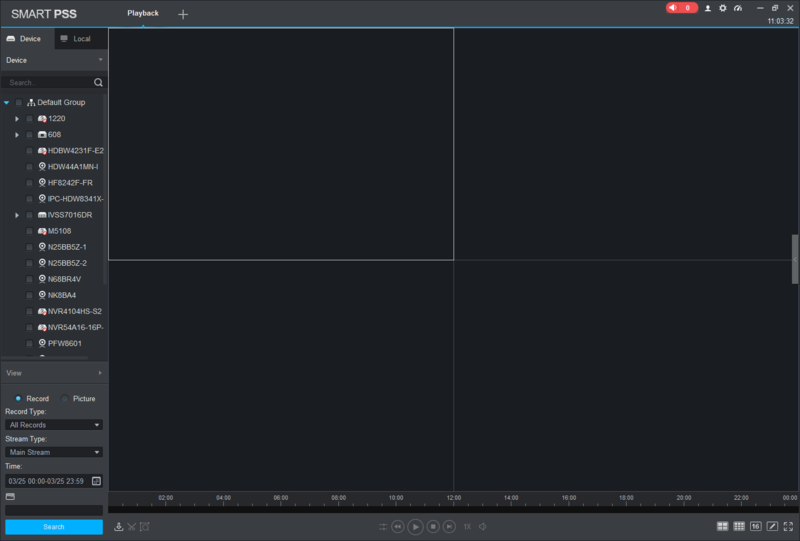
Task: Open the calendar icon in Time field
Action: [96, 481]
